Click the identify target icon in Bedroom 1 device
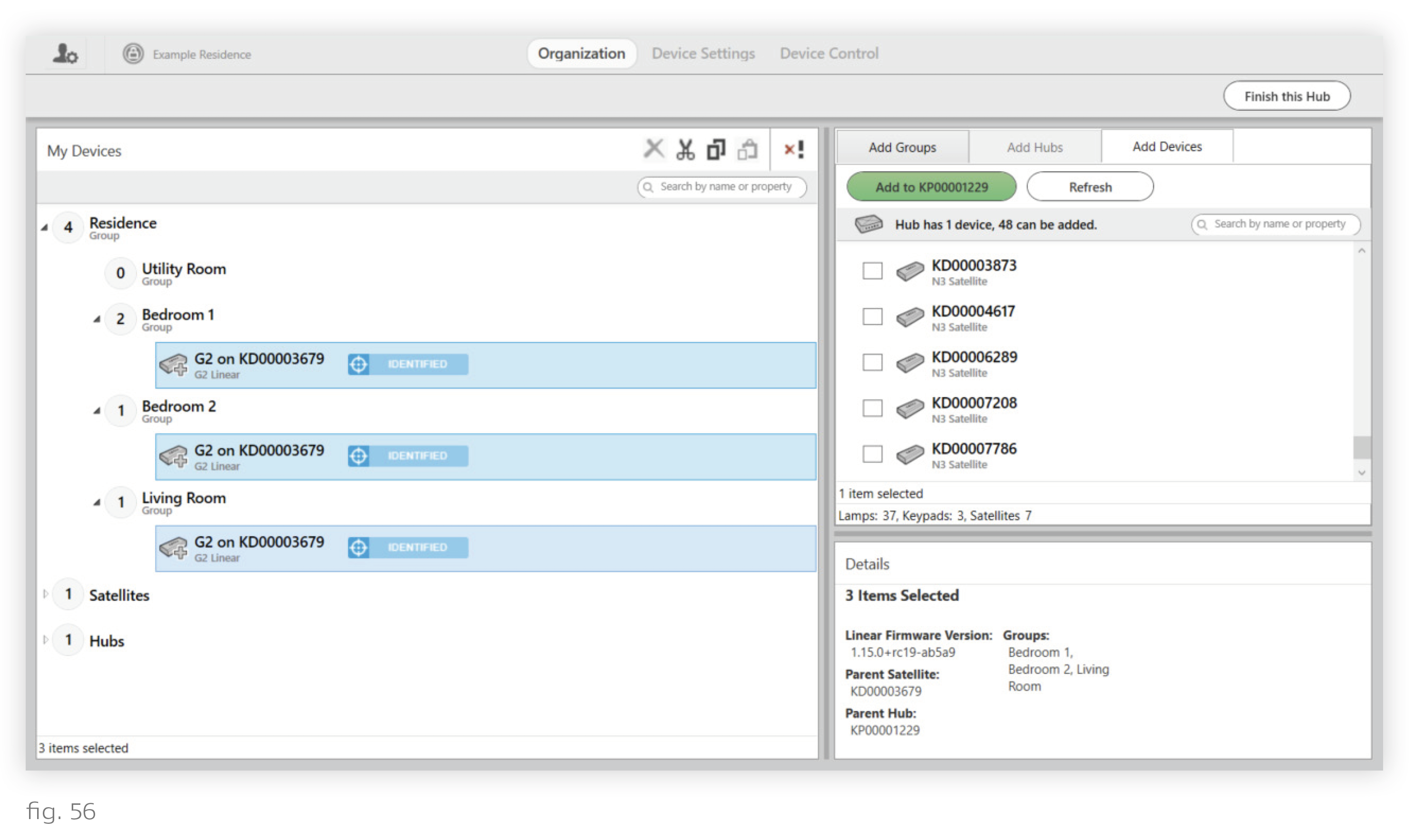Viewport: 1424px width, 840px height. [x=358, y=364]
